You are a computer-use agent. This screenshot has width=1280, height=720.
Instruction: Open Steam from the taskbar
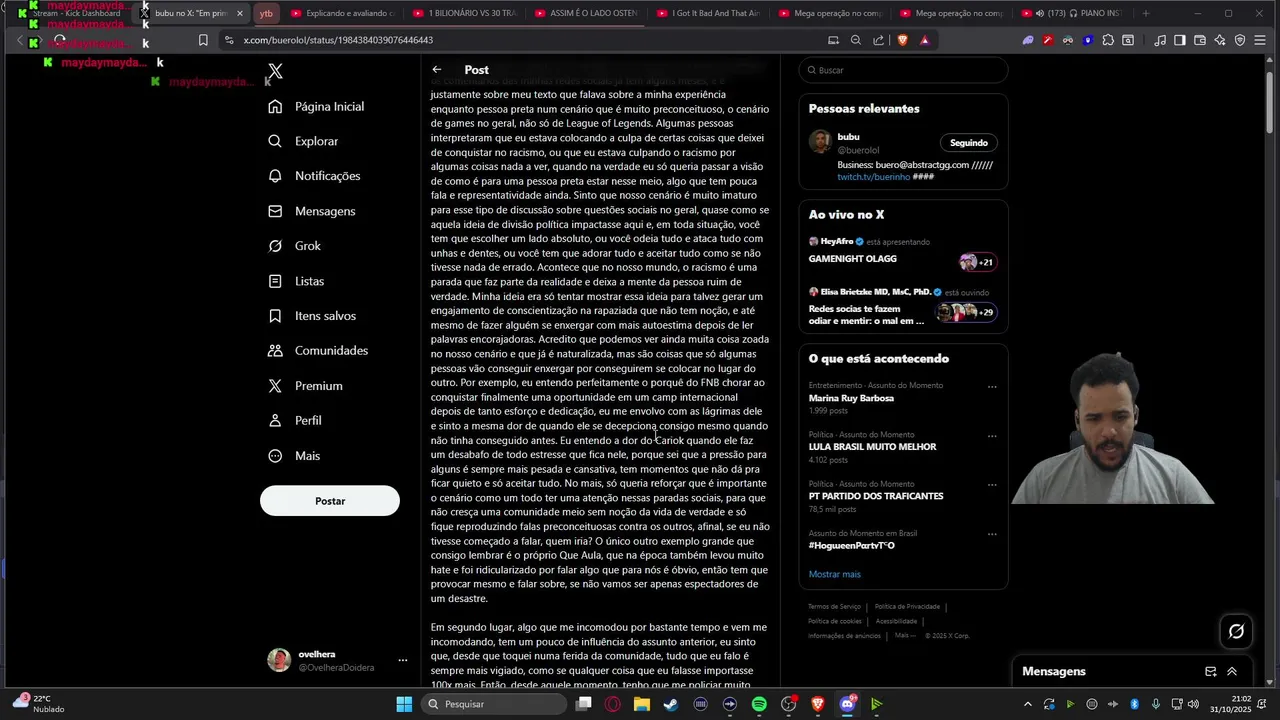[670, 704]
